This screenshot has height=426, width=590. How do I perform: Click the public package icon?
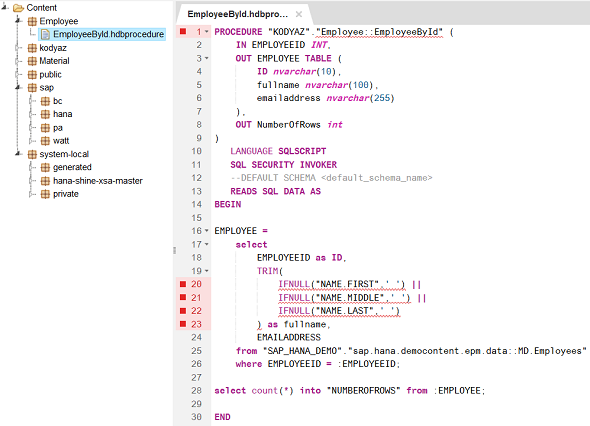tap(32, 75)
